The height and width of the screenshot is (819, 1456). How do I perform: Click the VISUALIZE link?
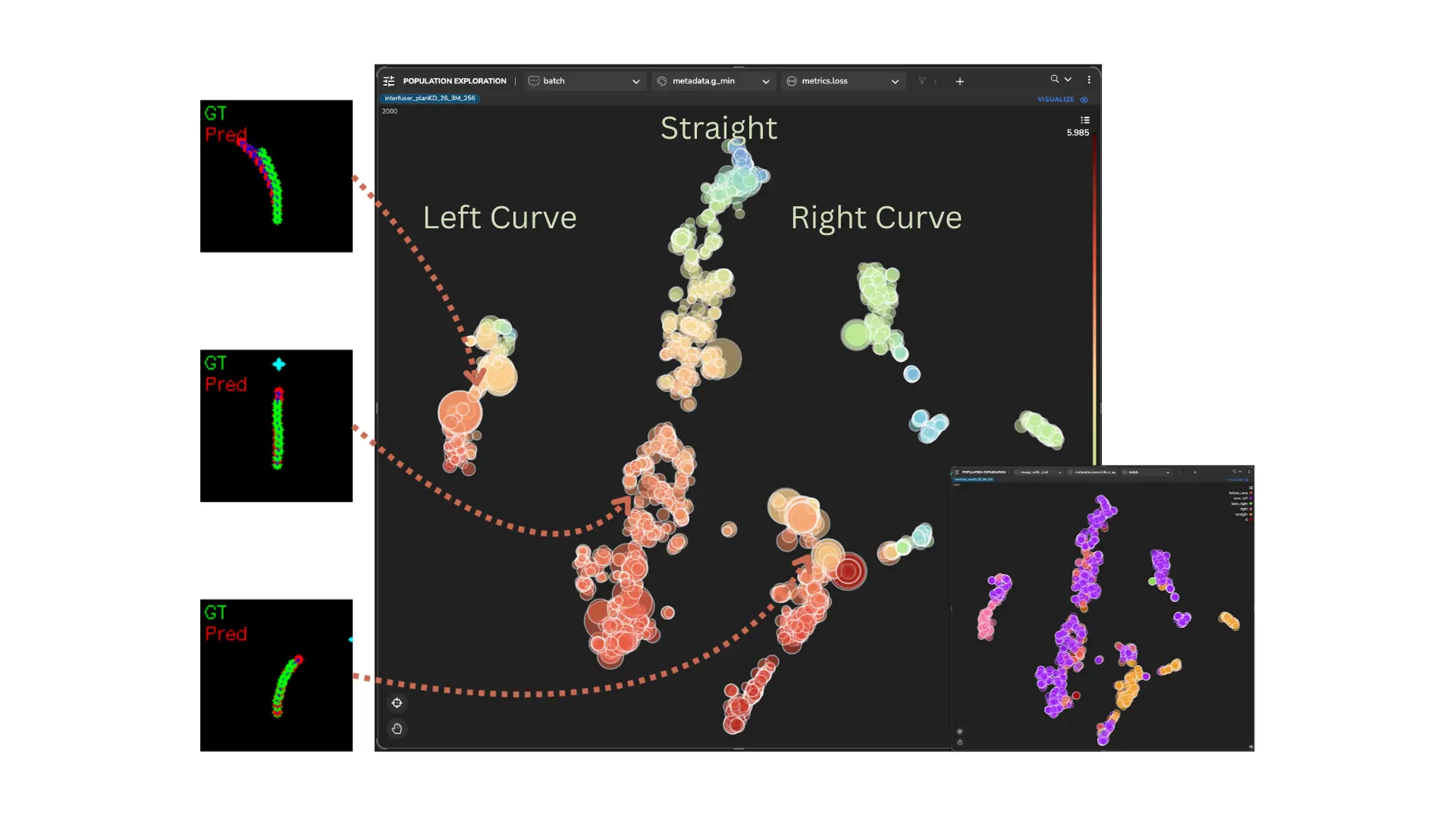click(1055, 99)
